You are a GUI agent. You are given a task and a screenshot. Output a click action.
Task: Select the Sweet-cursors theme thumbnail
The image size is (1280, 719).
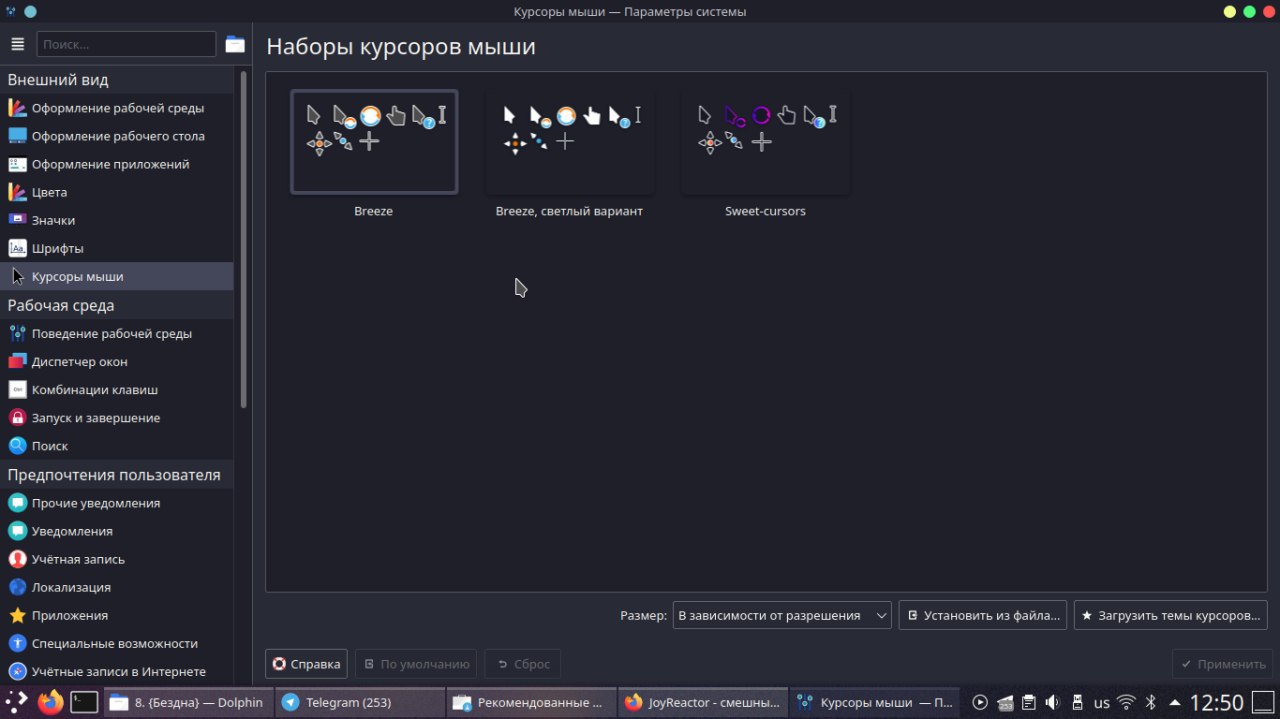point(765,142)
